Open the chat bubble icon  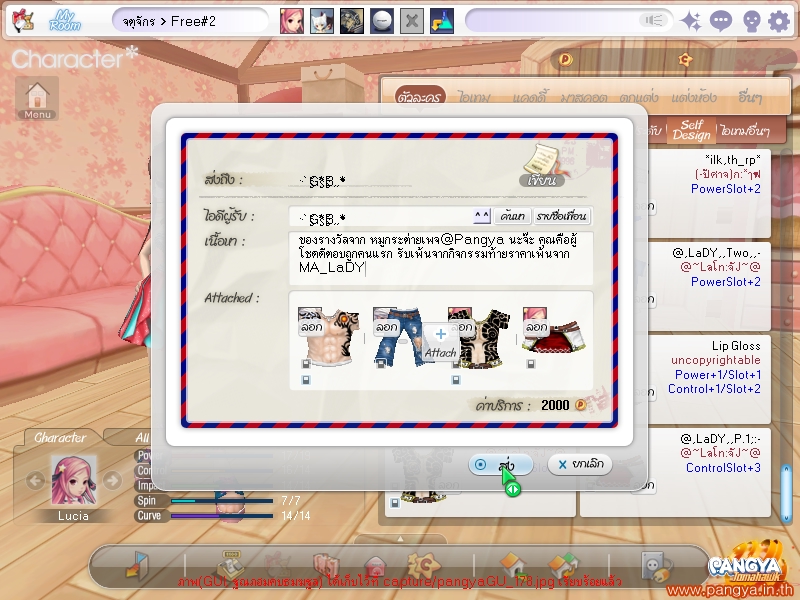point(720,21)
